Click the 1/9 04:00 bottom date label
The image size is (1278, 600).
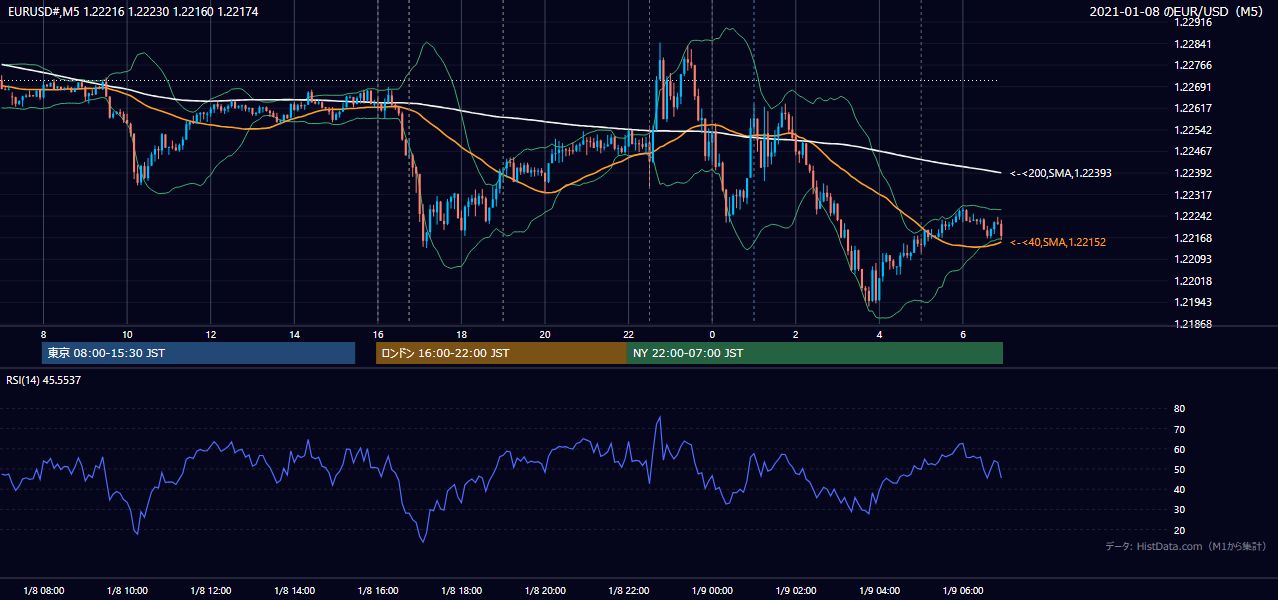879,591
